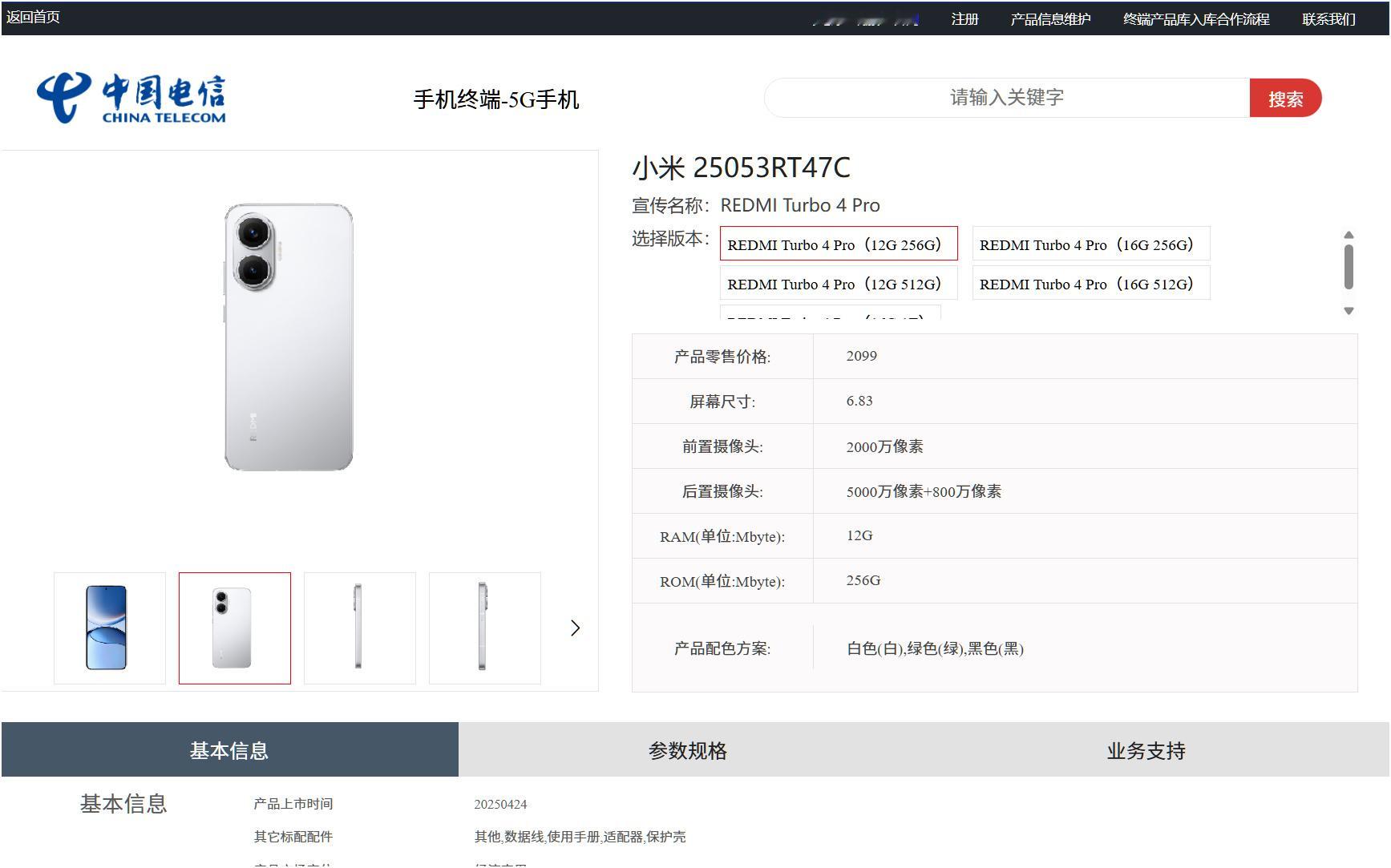Select REDMI Turbo 4 Pro 12G 512G version
Image resolution: width=1391 pixels, height=868 pixels.
[839, 284]
